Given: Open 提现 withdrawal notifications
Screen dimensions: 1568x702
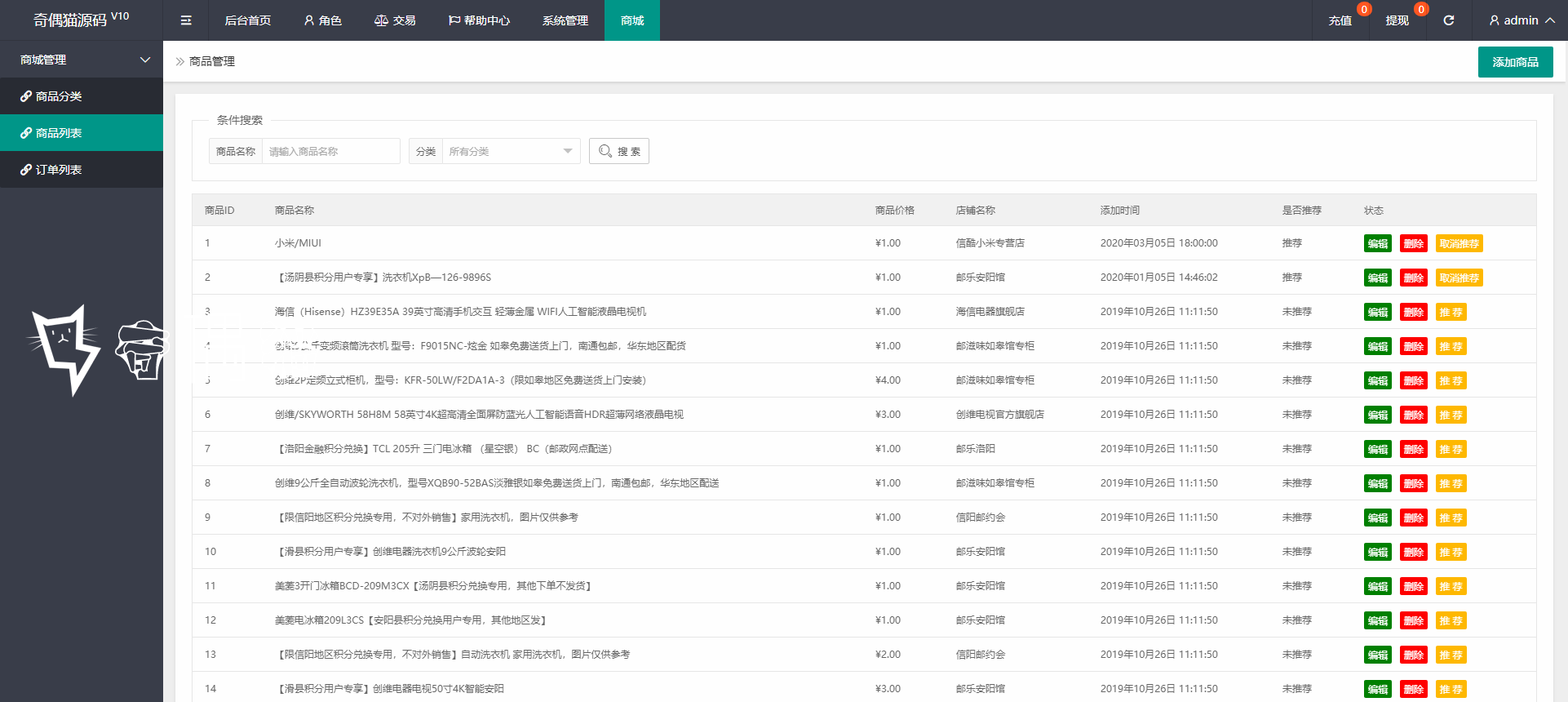Looking at the screenshot, I should click(1397, 20).
